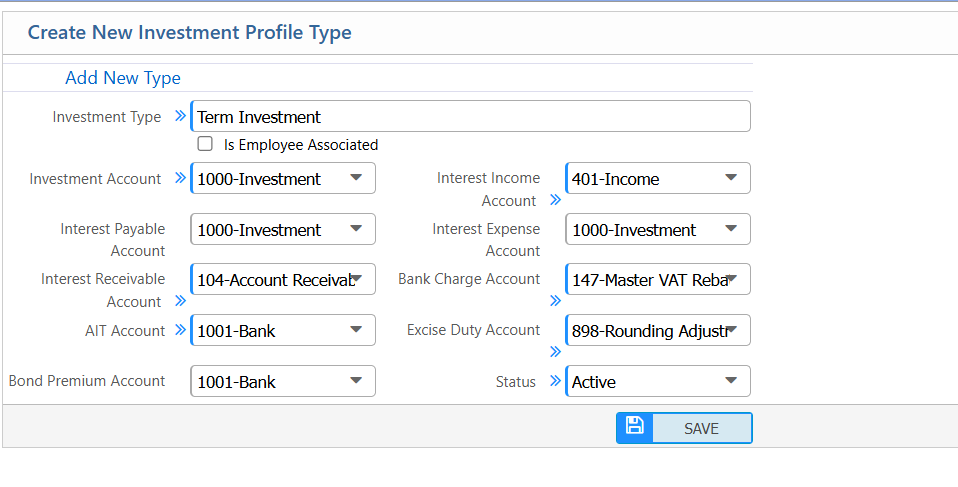Open the Bond Premium Account dropdown
958x487 pixels.
pos(283,381)
